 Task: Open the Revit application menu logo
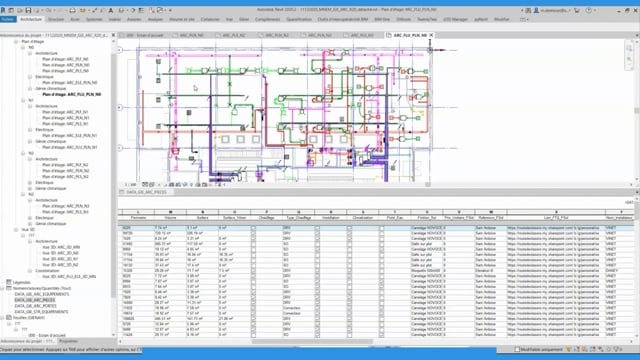[x=3, y=10]
